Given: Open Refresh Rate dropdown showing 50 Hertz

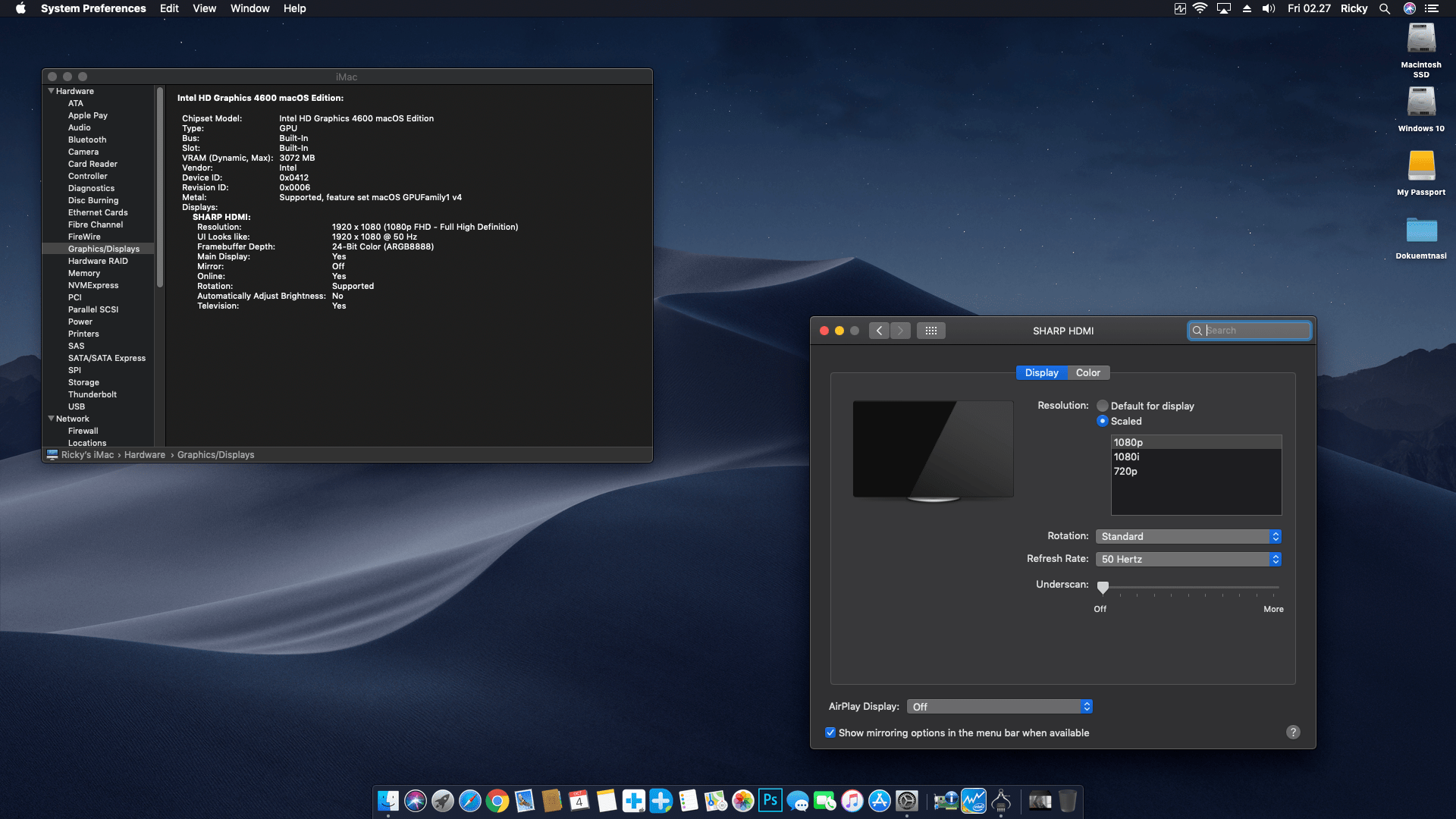Looking at the screenshot, I should tap(1188, 559).
